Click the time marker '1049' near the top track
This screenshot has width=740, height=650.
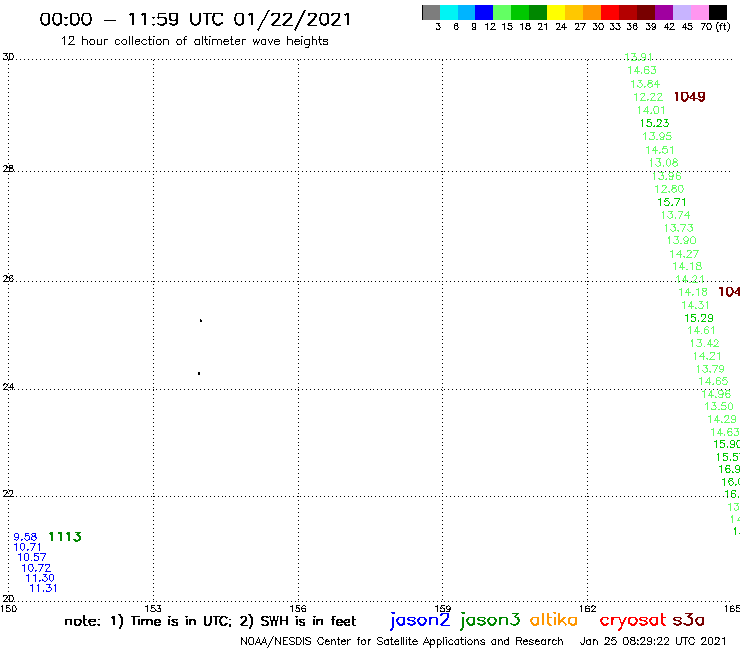point(690,97)
